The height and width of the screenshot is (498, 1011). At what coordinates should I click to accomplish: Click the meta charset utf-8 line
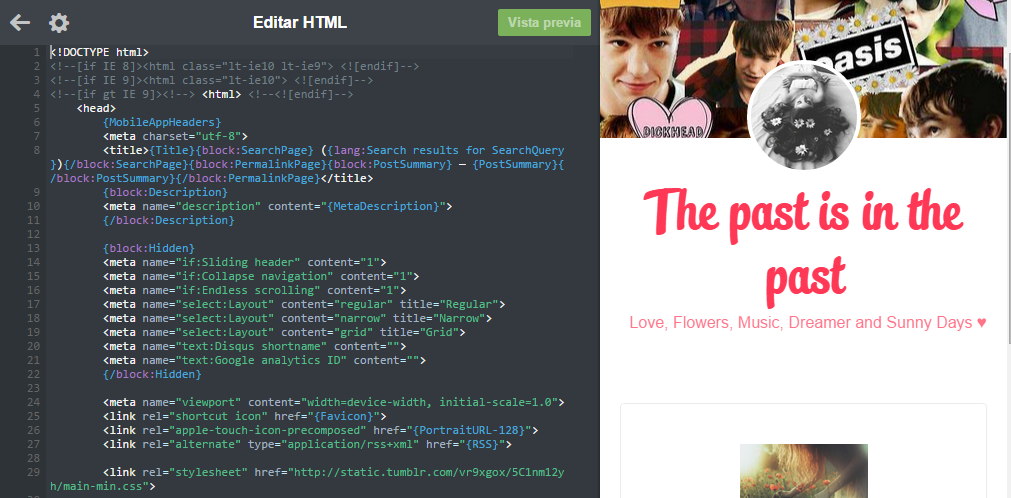click(175, 136)
